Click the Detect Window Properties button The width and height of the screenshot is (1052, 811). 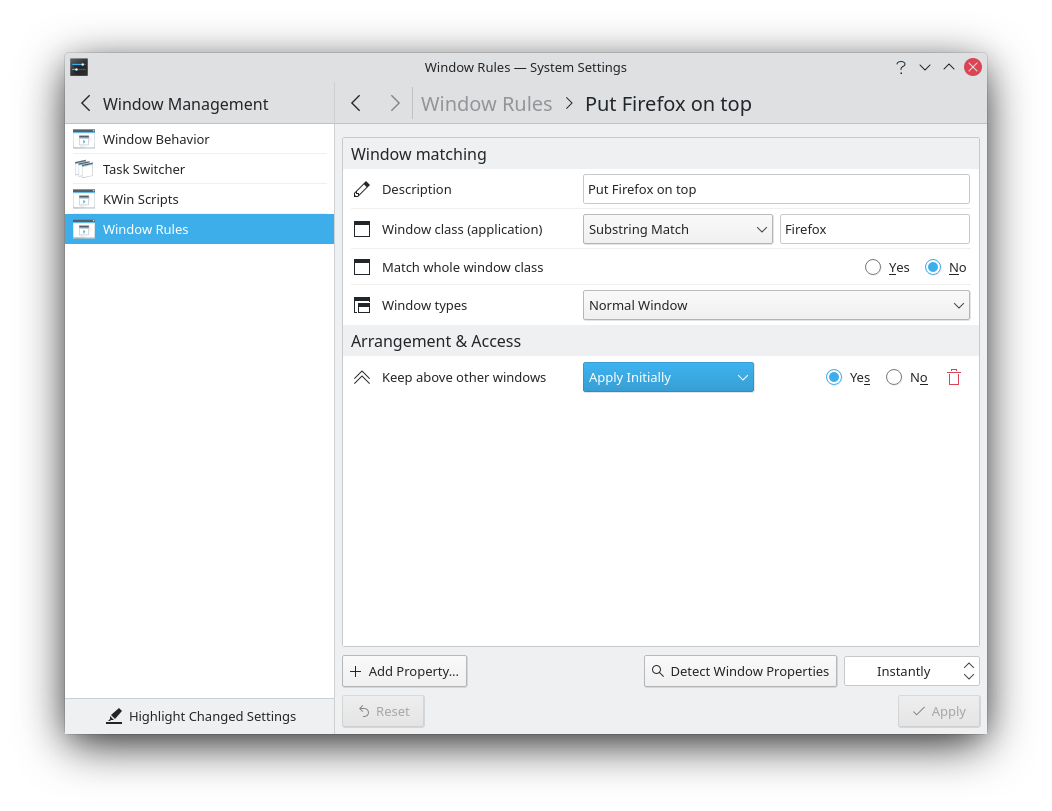click(x=741, y=671)
